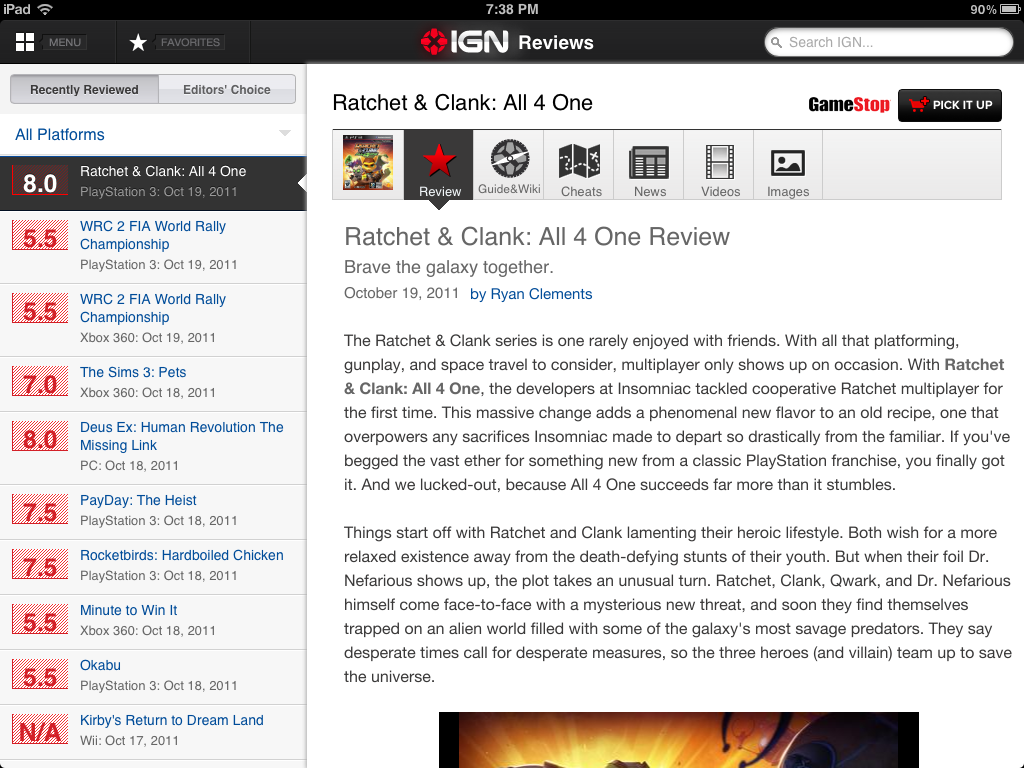
Task: Tap the Search IGN field
Action: pyautogui.click(x=889, y=42)
